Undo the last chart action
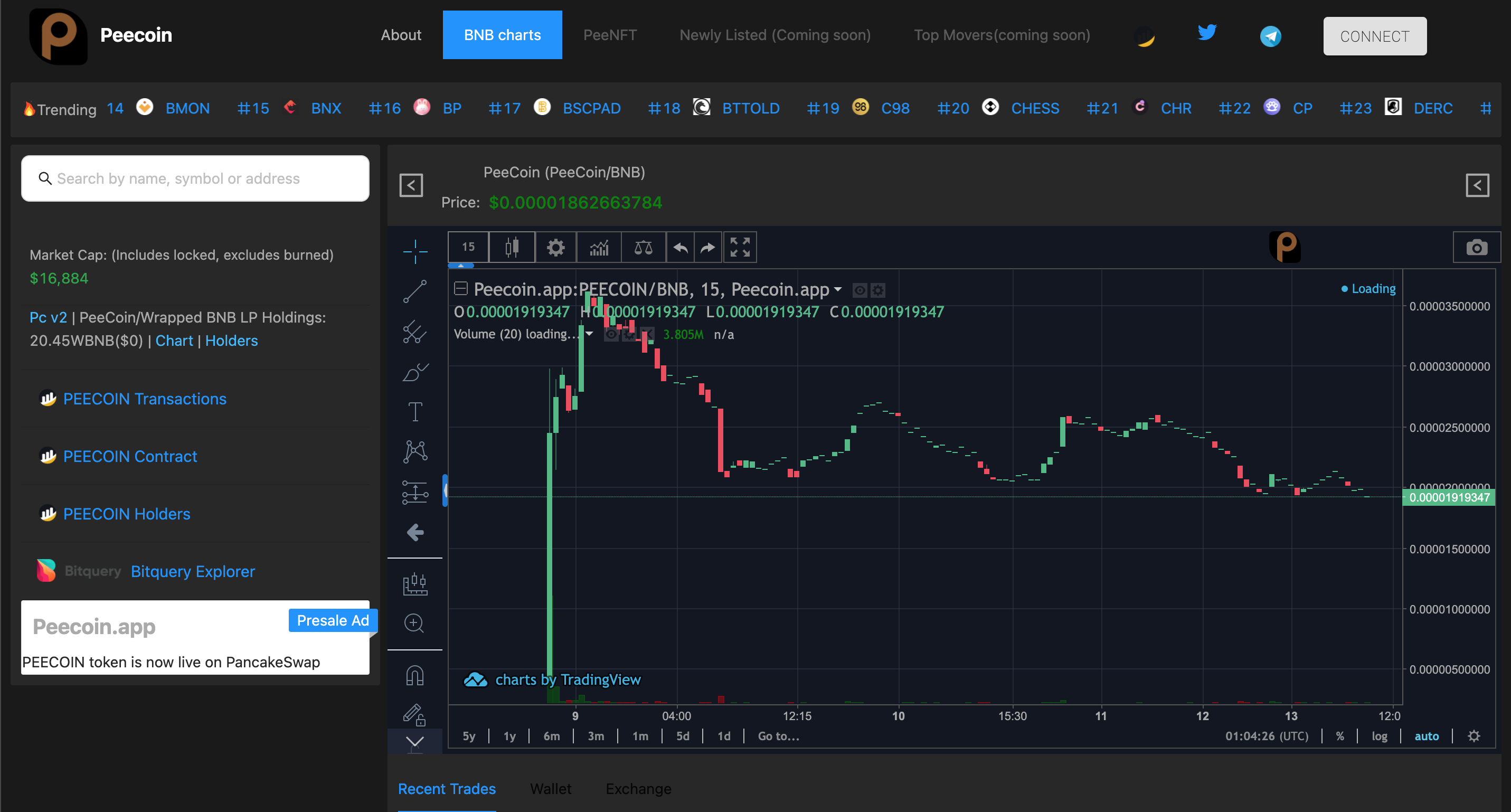1511x812 pixels. (x=681, y=247)
